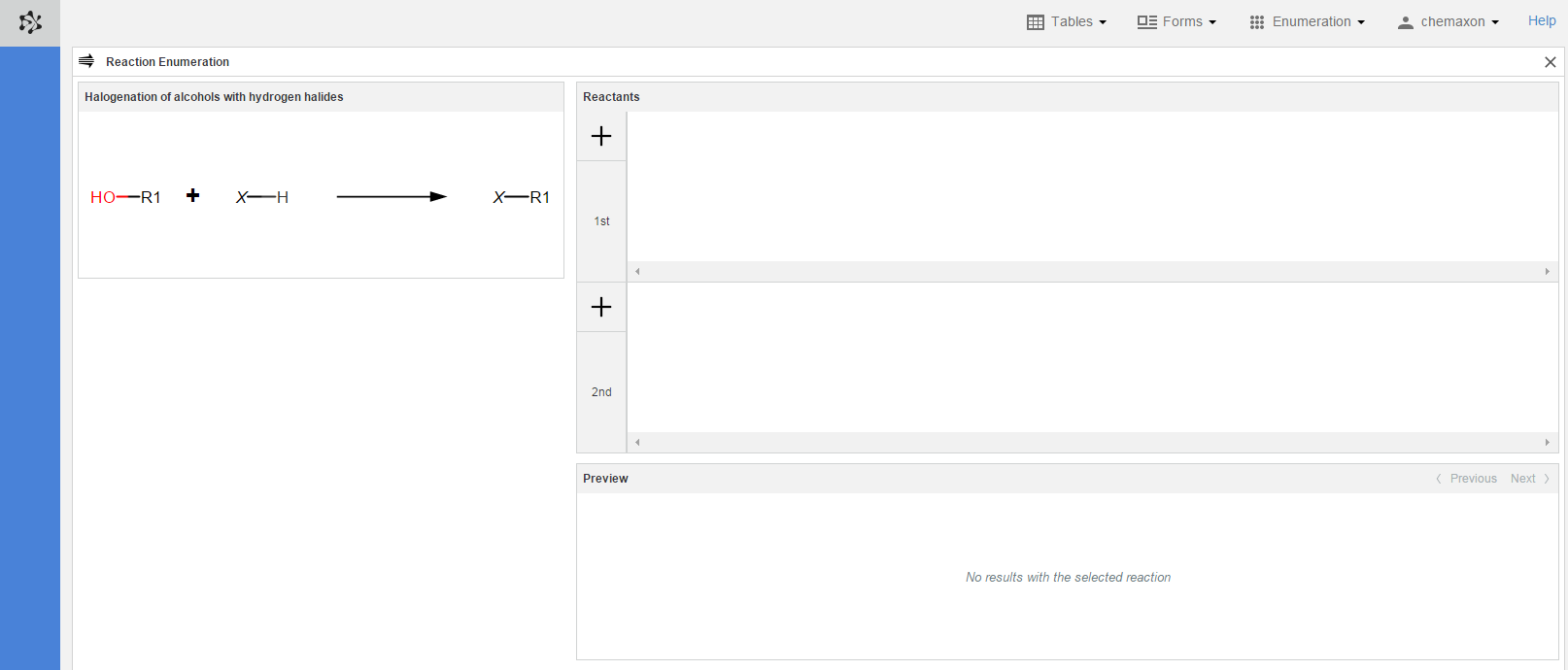
Task: Close the Reaction Enumeration panel
Action: click(1550, 62)
